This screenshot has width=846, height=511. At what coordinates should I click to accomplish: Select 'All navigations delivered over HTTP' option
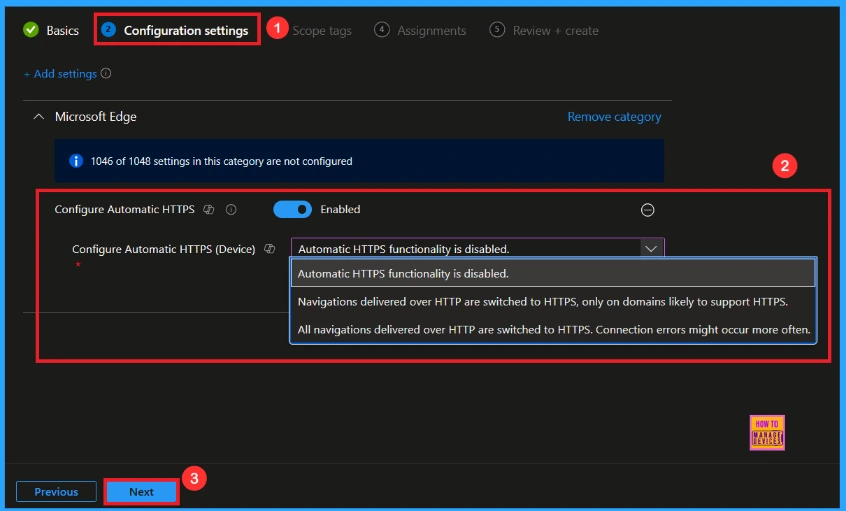pyautogui.click(x=553, y=330)
